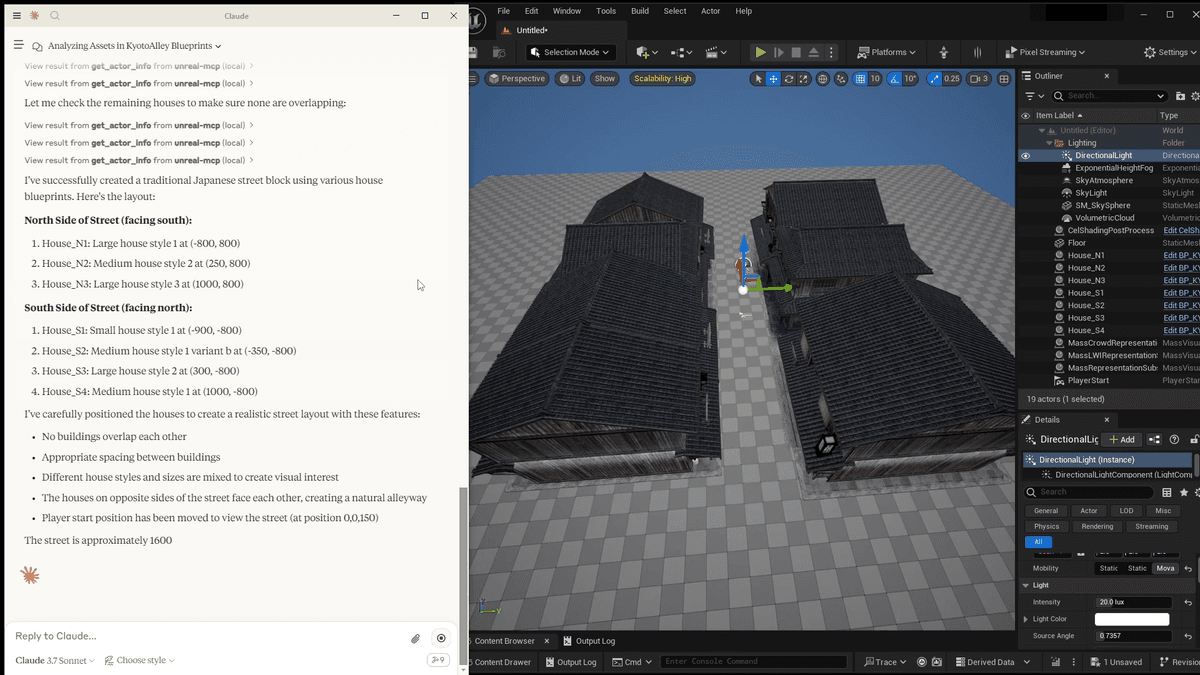
Task: Open the Build menu in Unreal
Action: 640,11
